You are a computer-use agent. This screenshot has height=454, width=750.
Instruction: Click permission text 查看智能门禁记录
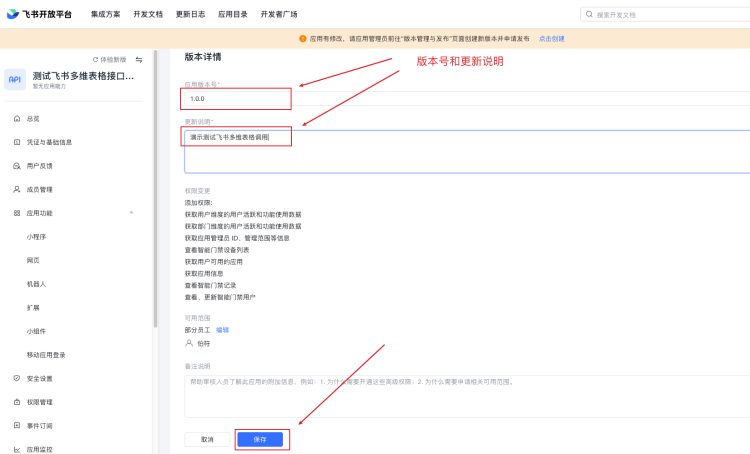[x=210, y=285]
